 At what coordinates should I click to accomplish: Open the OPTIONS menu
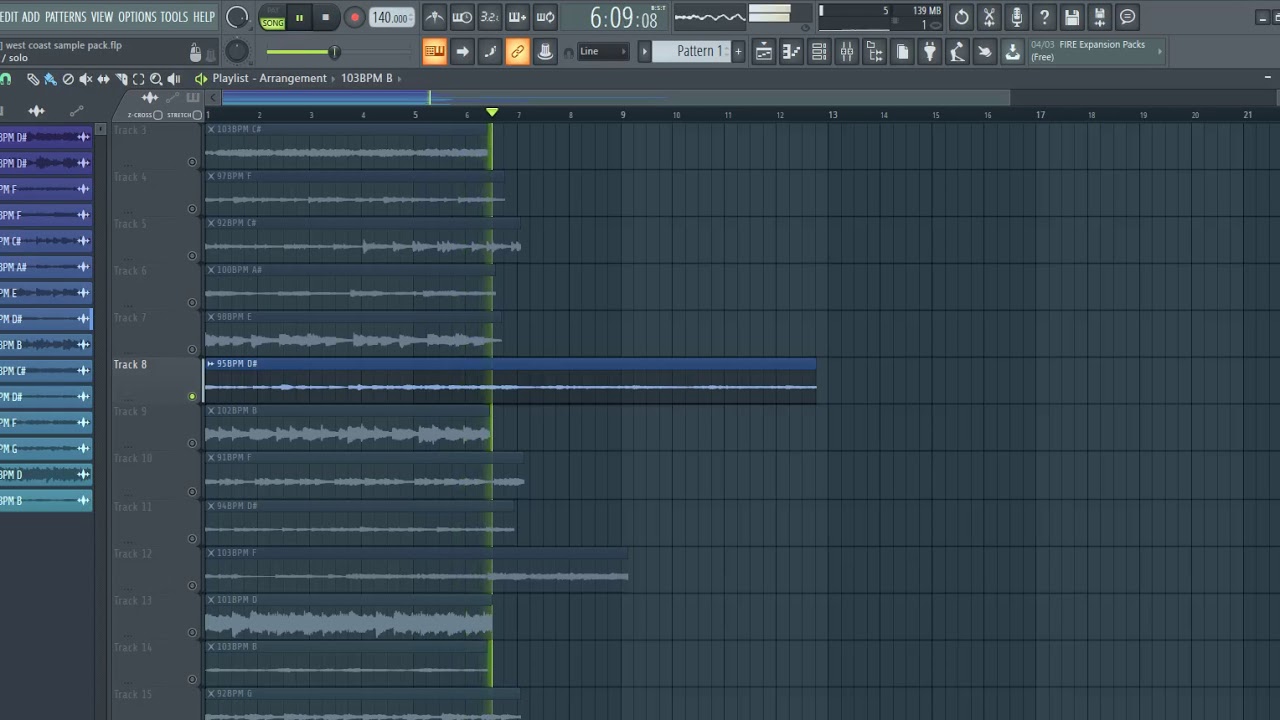click(x=137, y=17)
